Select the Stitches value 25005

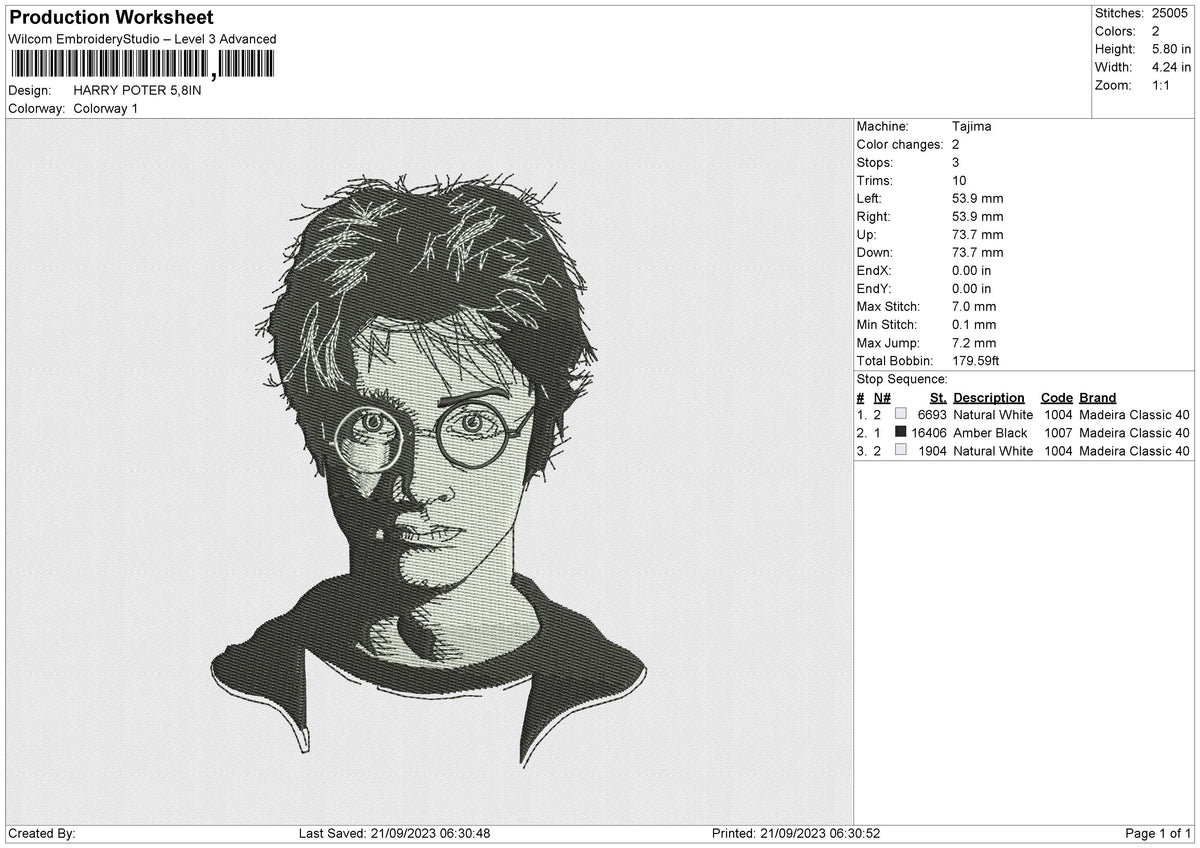click(x=1171, y=13)
